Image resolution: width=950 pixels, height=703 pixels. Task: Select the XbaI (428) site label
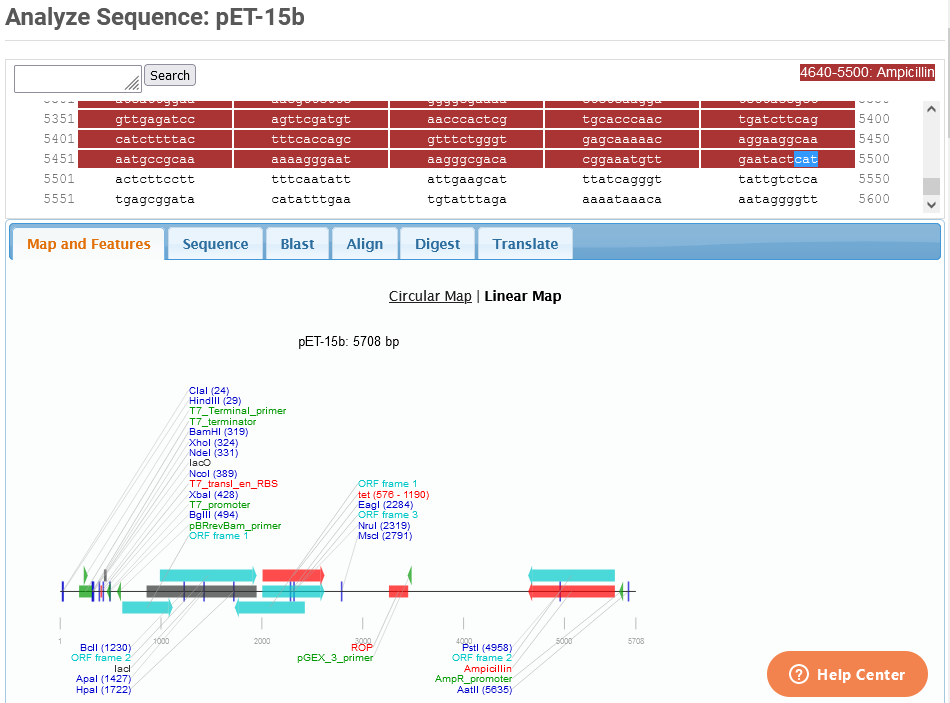click(x=214, y=495)
